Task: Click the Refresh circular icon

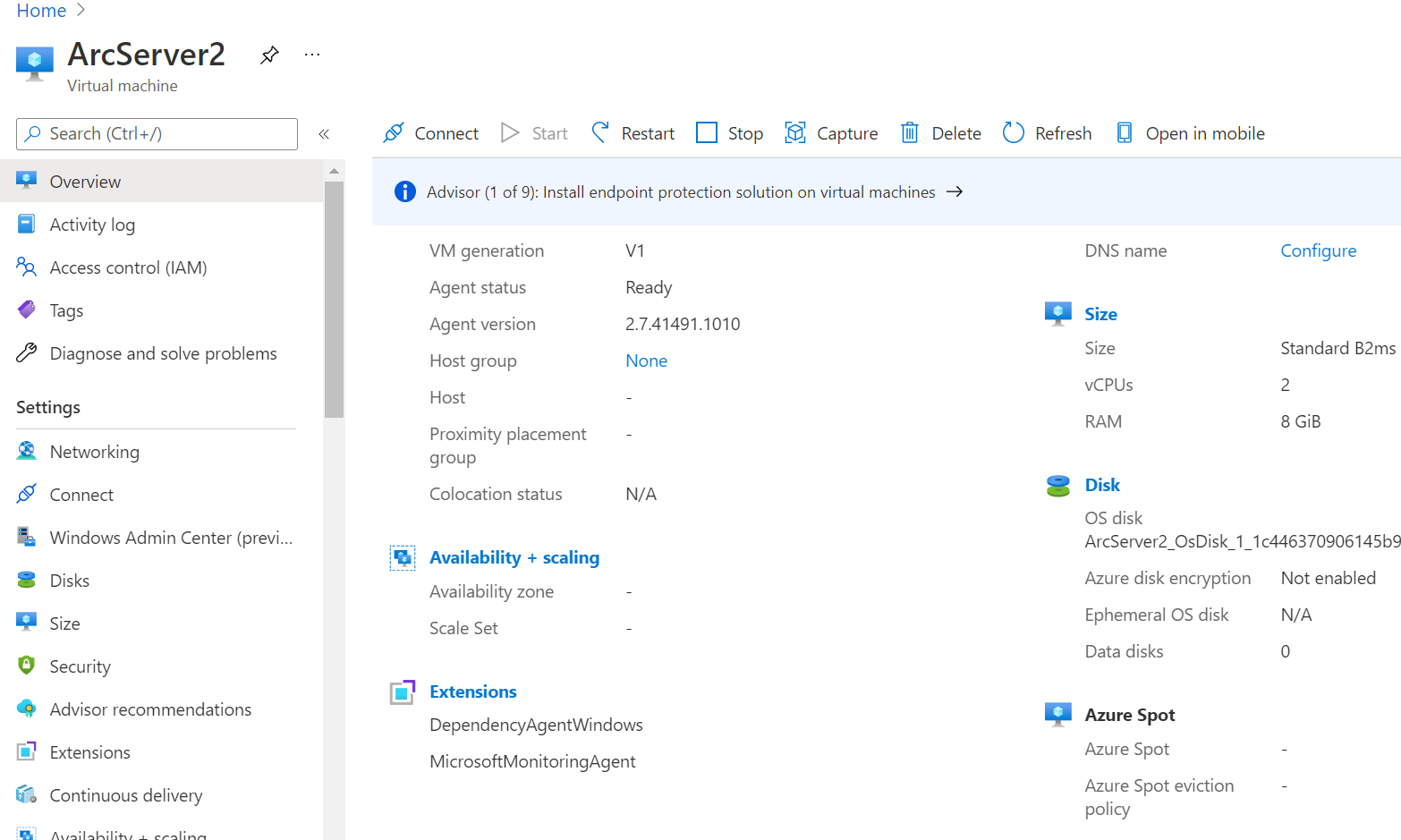Action: click(x=1014, y=133)
